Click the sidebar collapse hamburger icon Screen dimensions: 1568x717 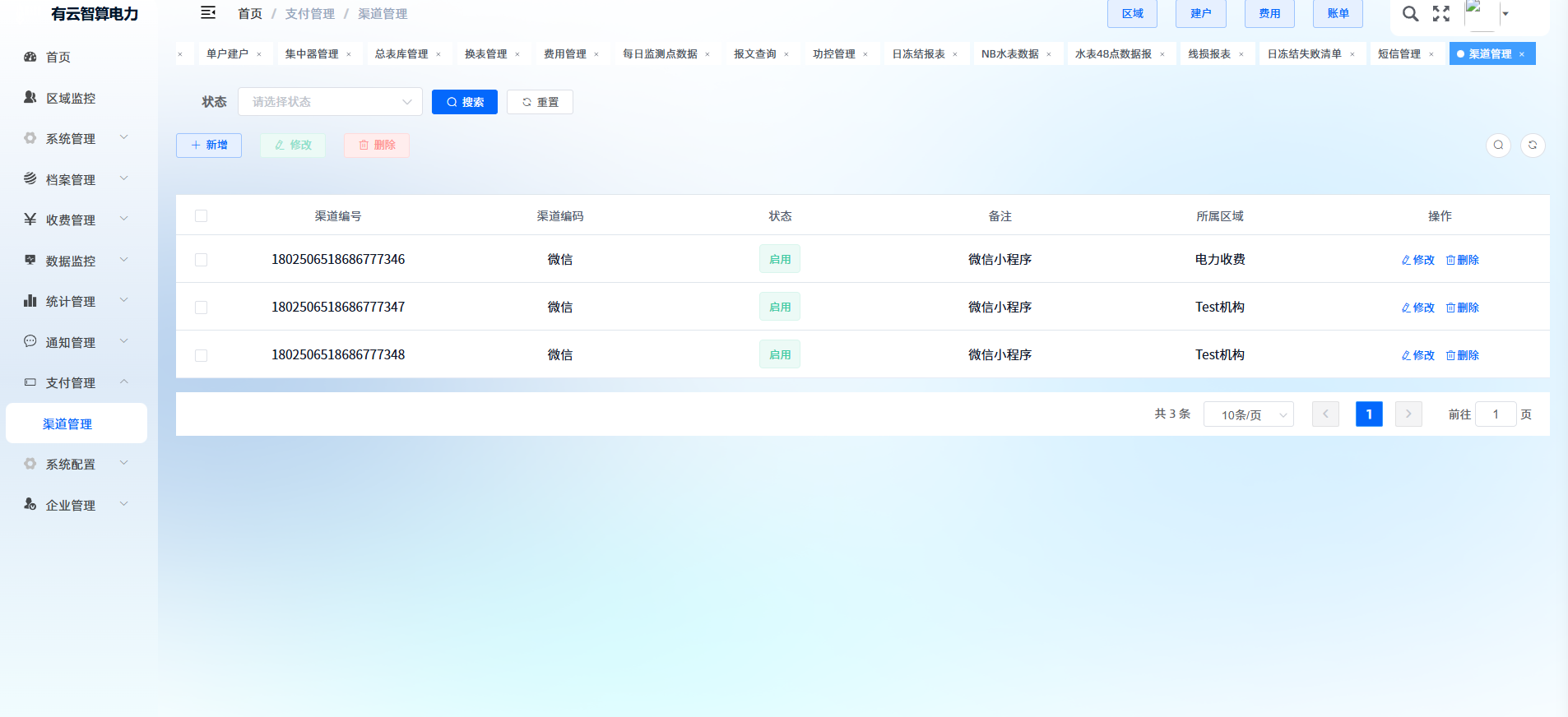208,13
